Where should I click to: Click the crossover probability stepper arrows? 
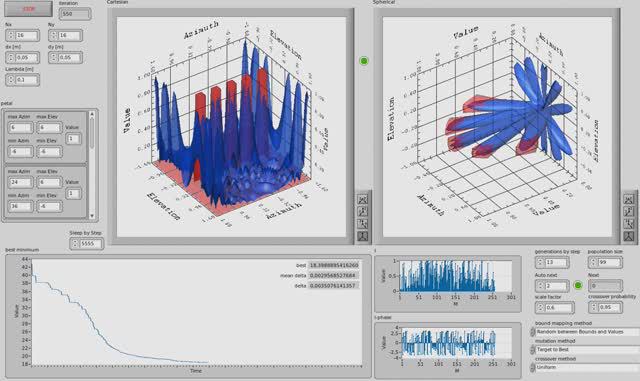click(593, 307)
